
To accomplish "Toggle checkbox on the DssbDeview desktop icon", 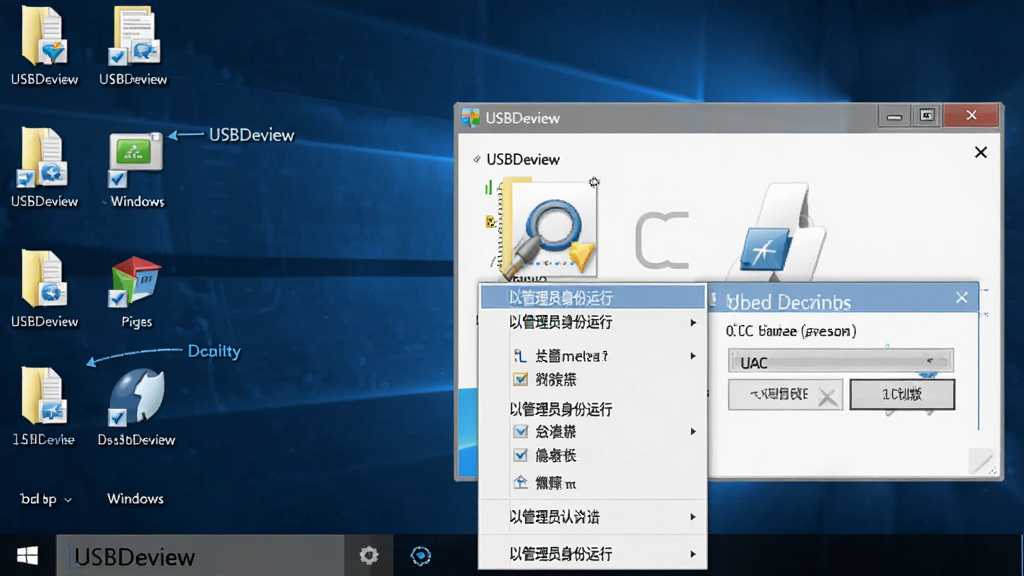I will click(117, 417).
